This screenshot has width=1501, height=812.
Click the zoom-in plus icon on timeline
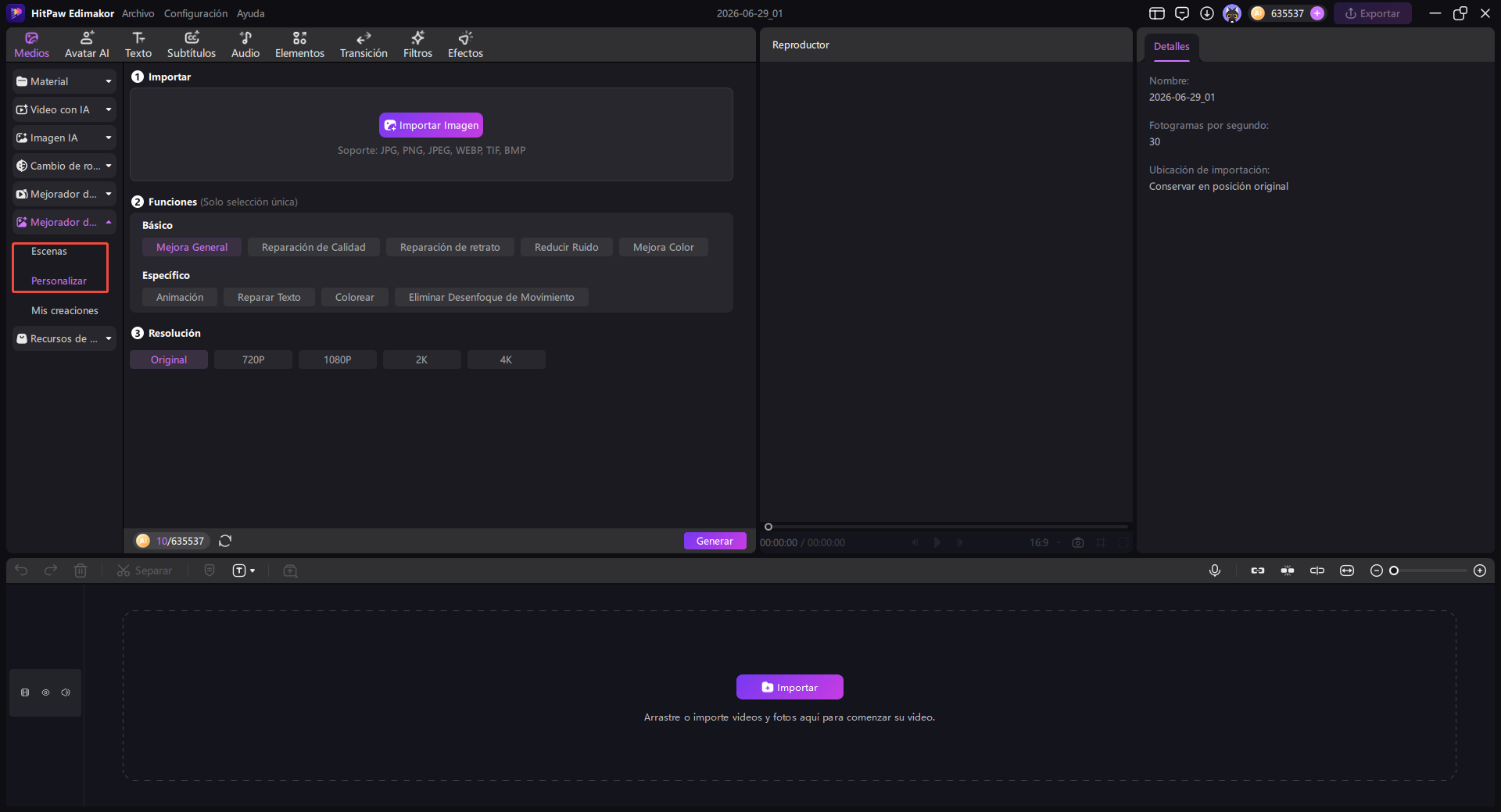1480,571
